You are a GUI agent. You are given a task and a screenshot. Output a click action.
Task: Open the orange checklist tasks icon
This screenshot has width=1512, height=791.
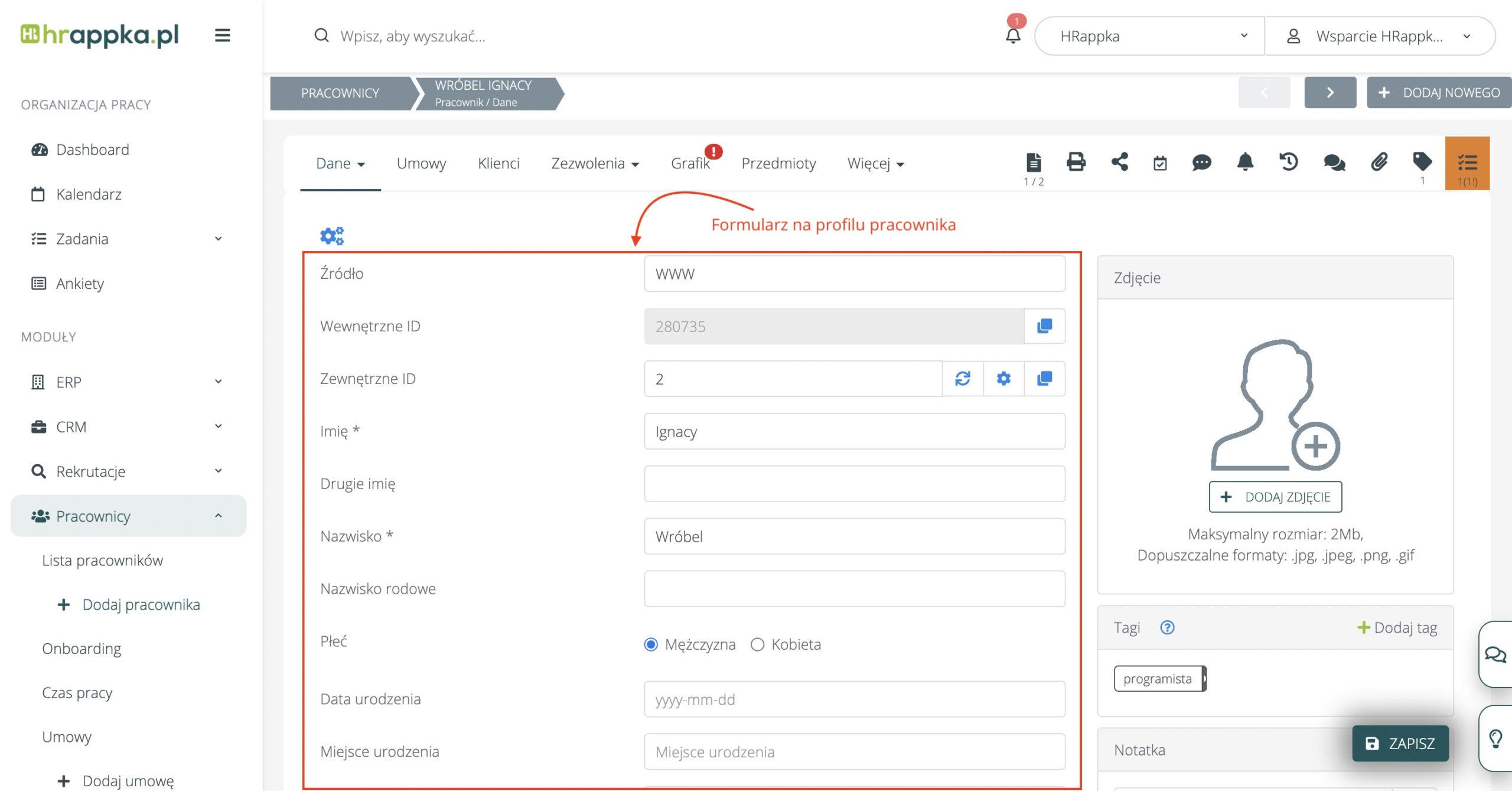pos(1467,163)
